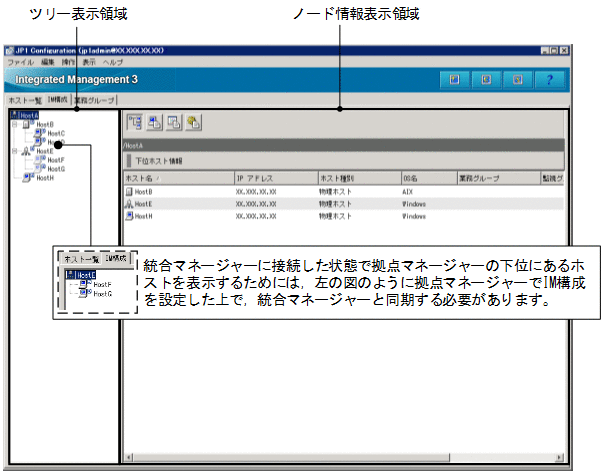Click Windows OS cell in HostH row
Viewport: 603px width, 475px height.
[414, 216]
